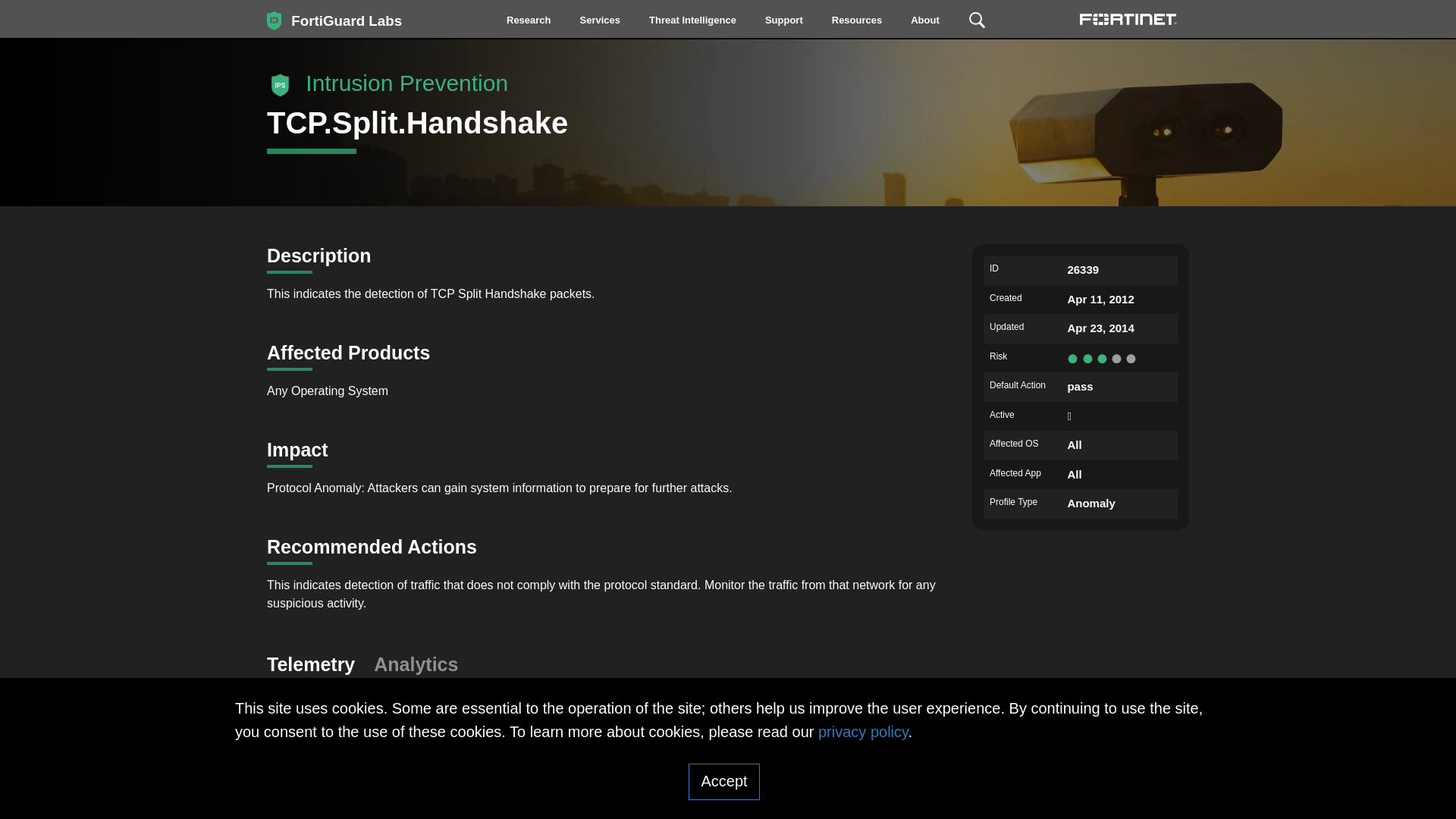Open the Support menu

(783, 20)
